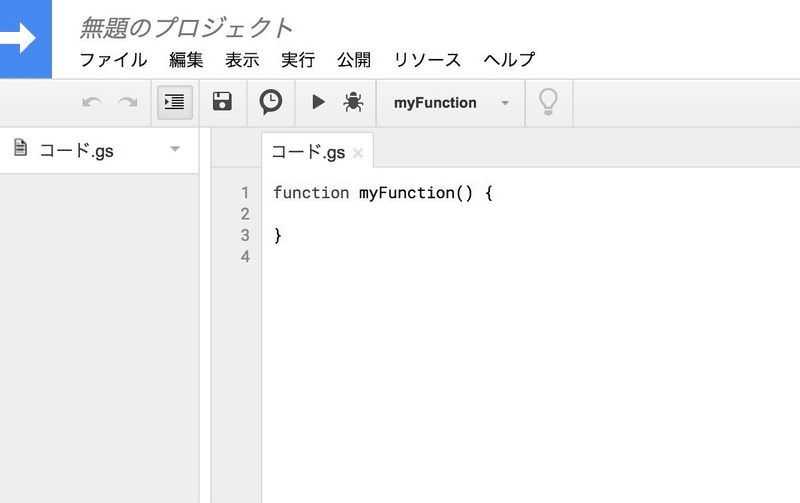The height and width of the screenshot is (503, 800).
Task: Click the lightbulb execution hints icon
Action: 548,102
